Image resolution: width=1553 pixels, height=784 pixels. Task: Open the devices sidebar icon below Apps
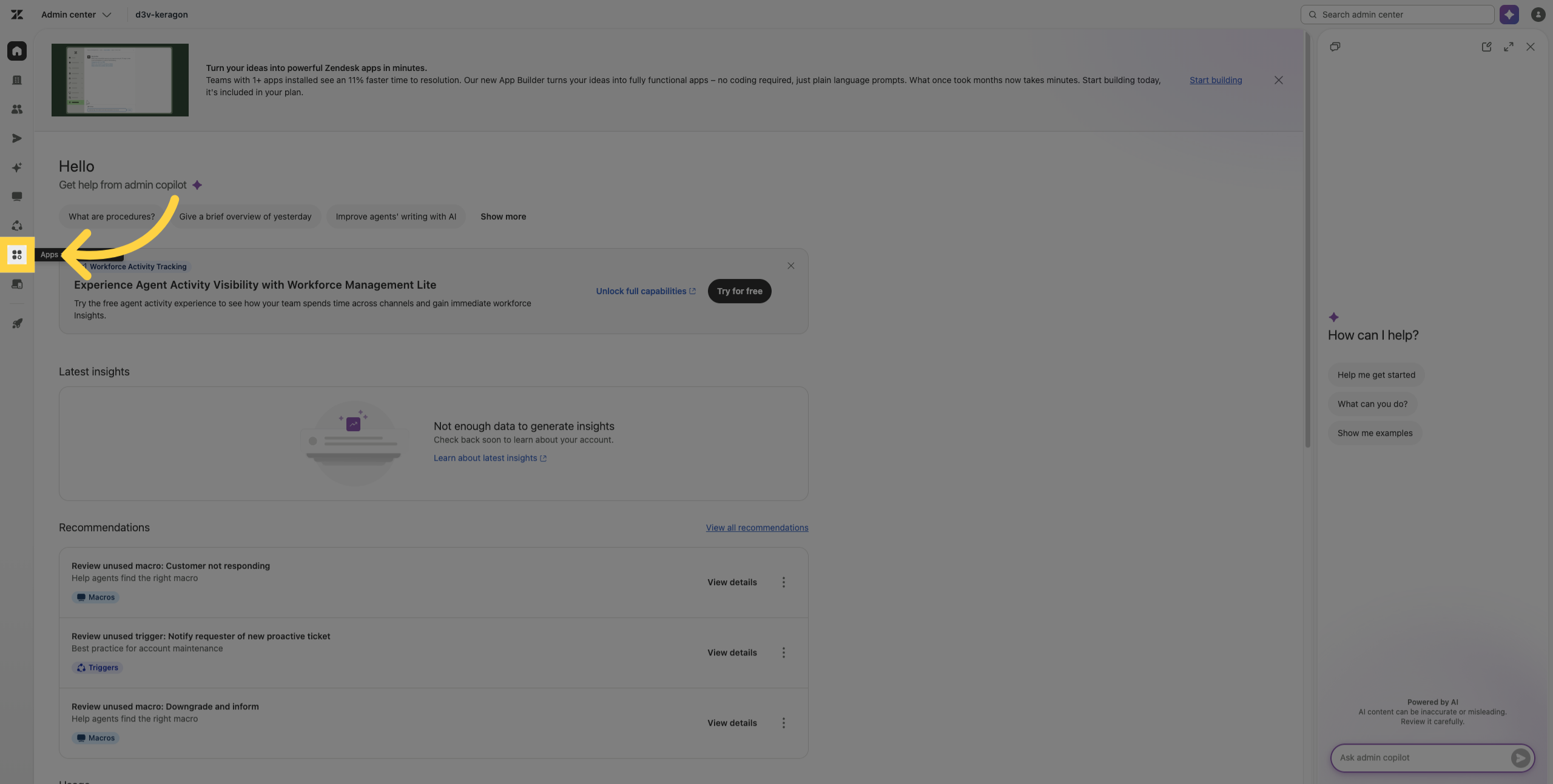click(17, 284)
